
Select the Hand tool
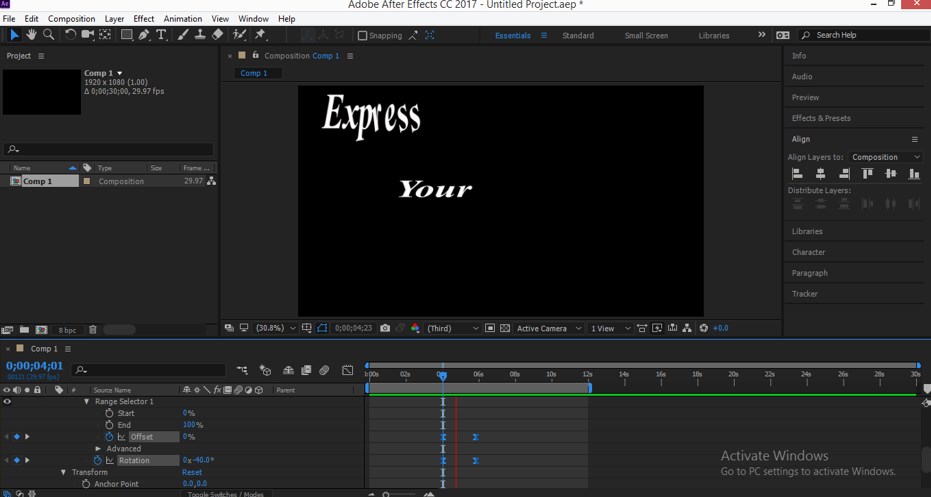click(x=31, y=35)
